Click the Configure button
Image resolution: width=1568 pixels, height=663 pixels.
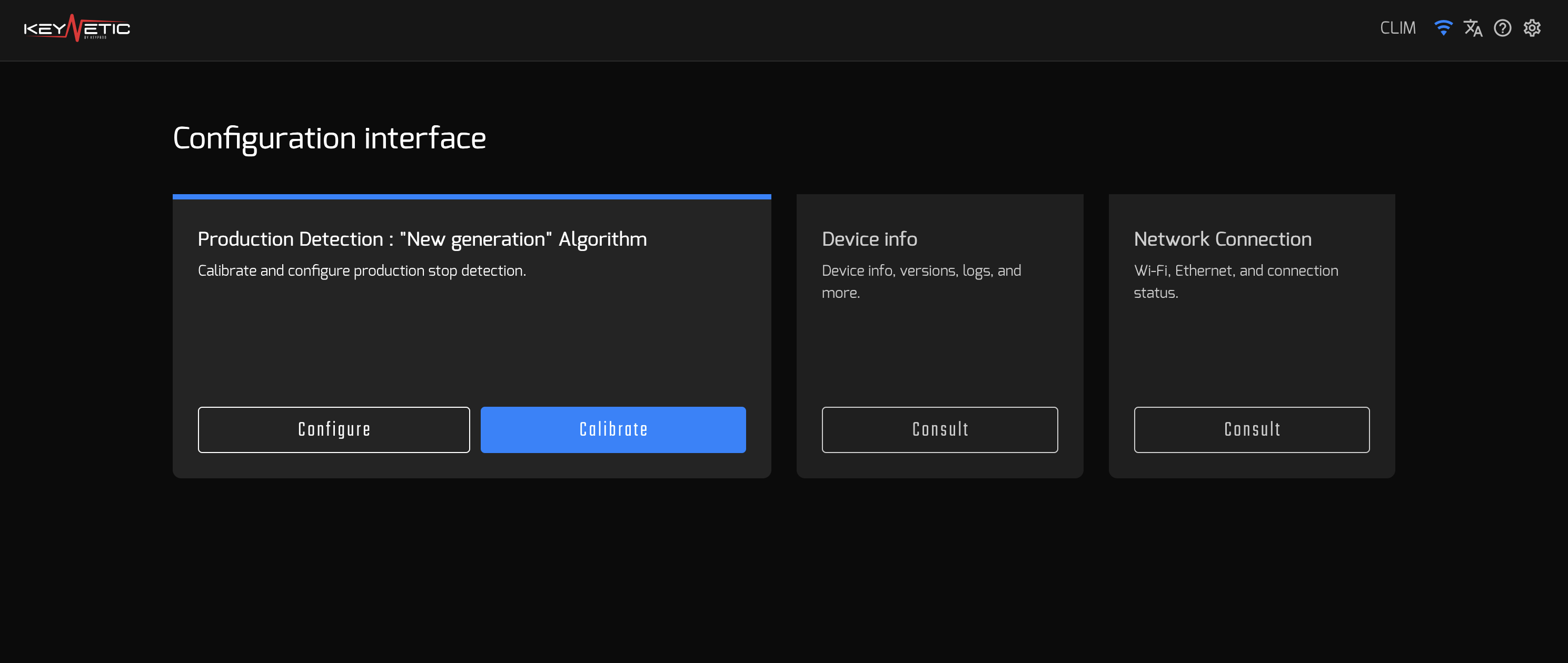point(334,429)
